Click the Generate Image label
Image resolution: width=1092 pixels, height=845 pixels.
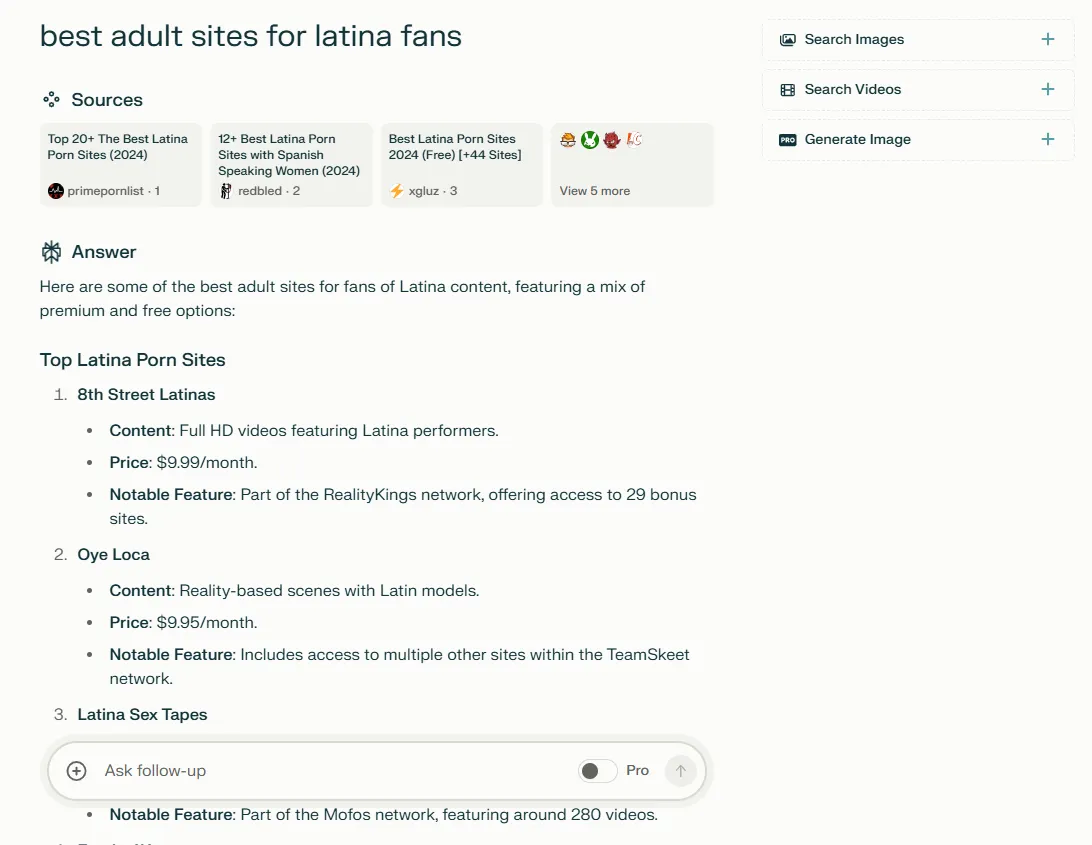(x=857, y=140)
